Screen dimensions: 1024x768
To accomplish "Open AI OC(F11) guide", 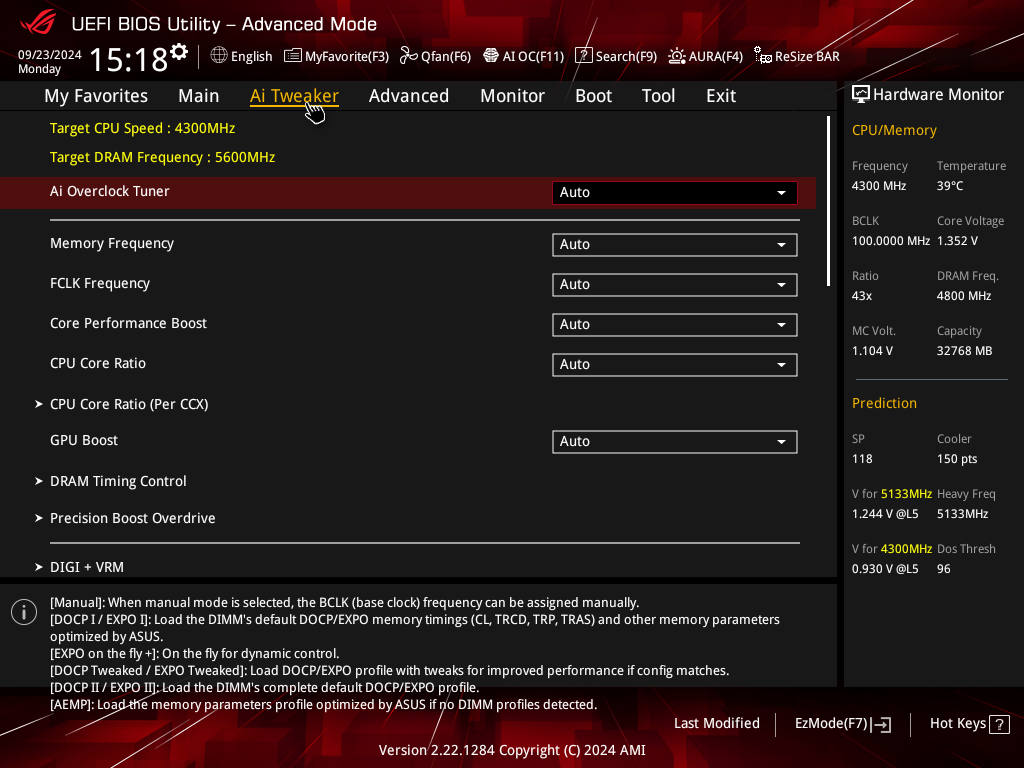I will click(524, 56).
